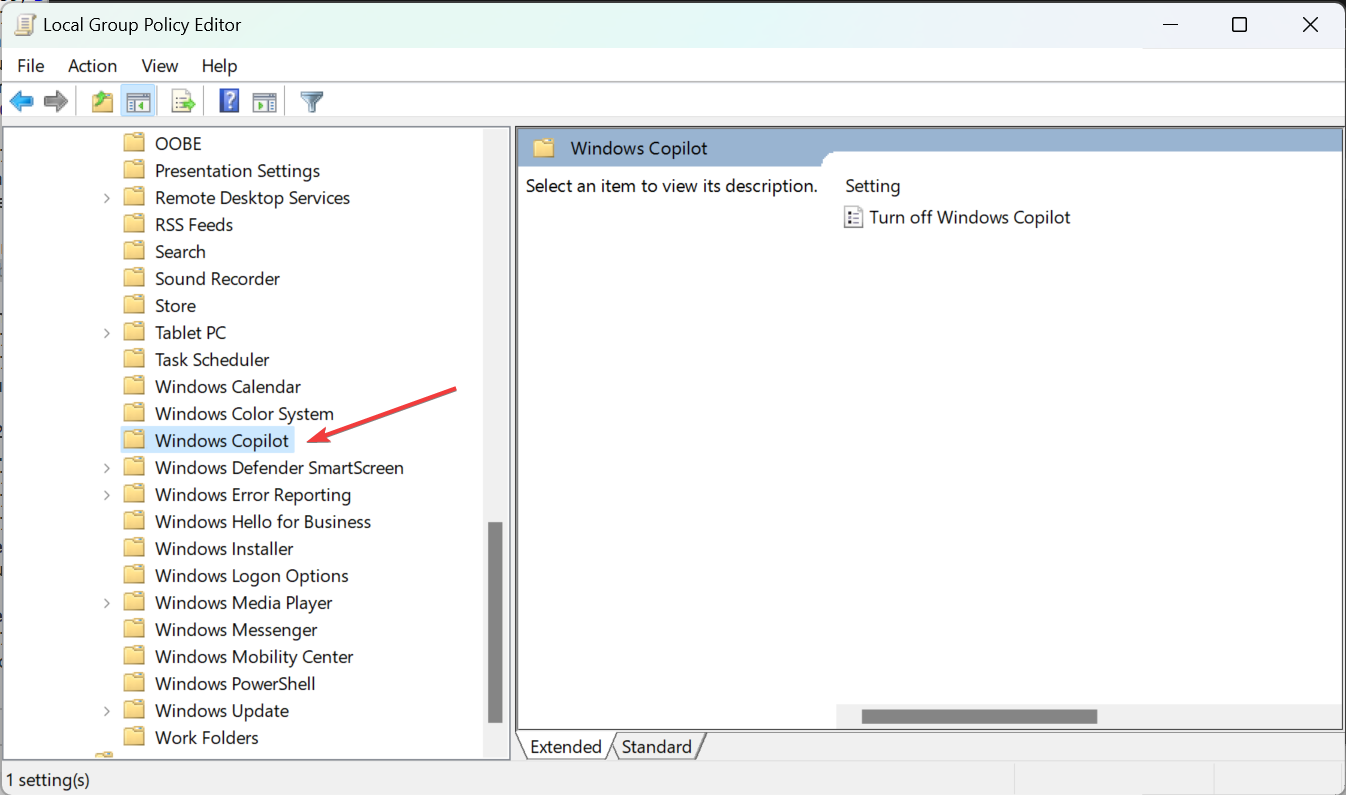The height and width of the screenshot is (795, 1346).
Task: Select the Windows Update tree item
Action: 222,710
